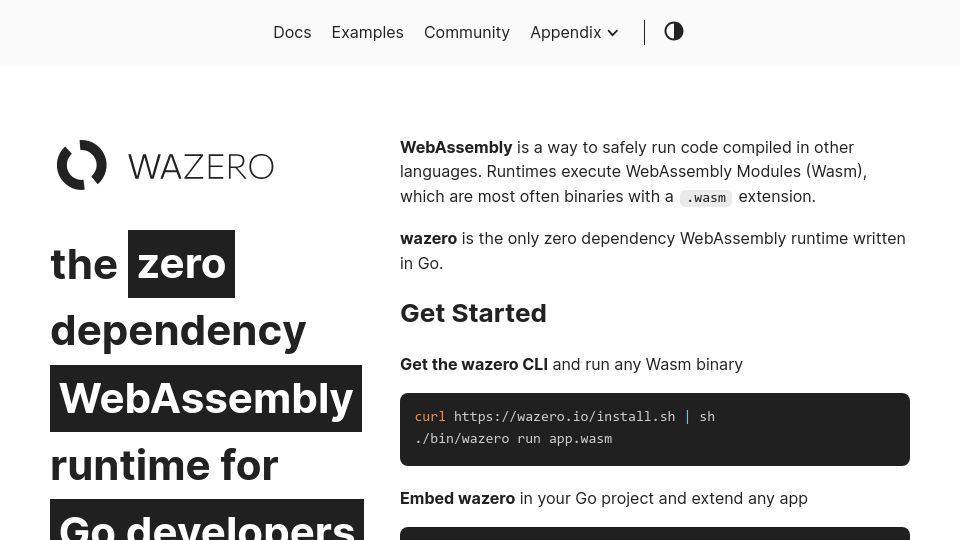Screen dimensions: 960x540
Task: Expand the Appendix dropdown menu
Action: click(x=574, y=32)
